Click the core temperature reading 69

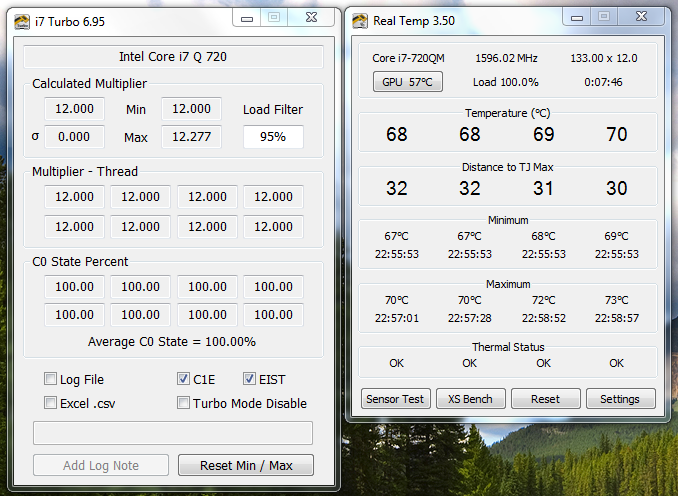[544, 134]
